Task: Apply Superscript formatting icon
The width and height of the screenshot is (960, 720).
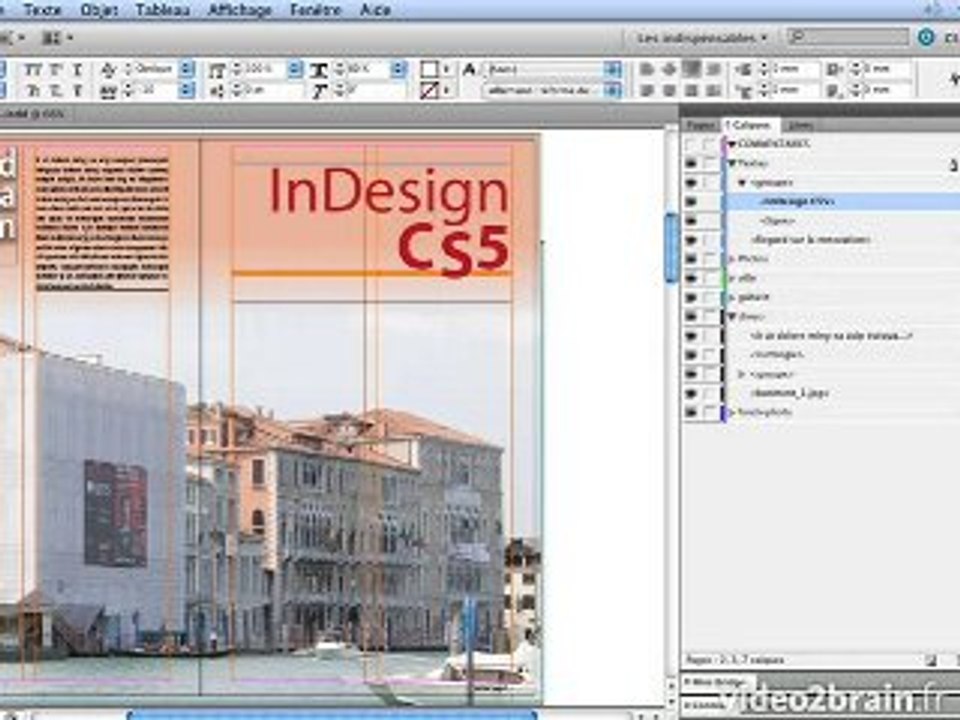Action: pos(55,70)
